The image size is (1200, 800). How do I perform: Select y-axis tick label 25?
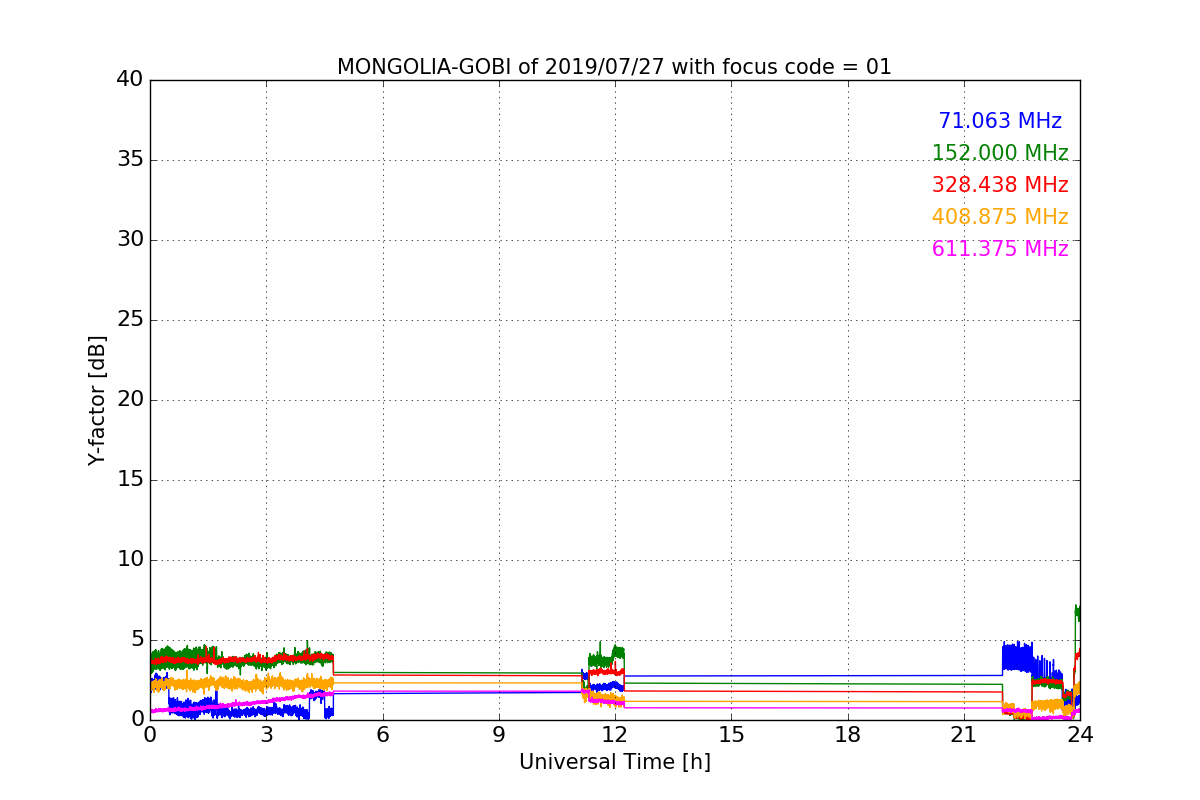click(x=130, y=320)
